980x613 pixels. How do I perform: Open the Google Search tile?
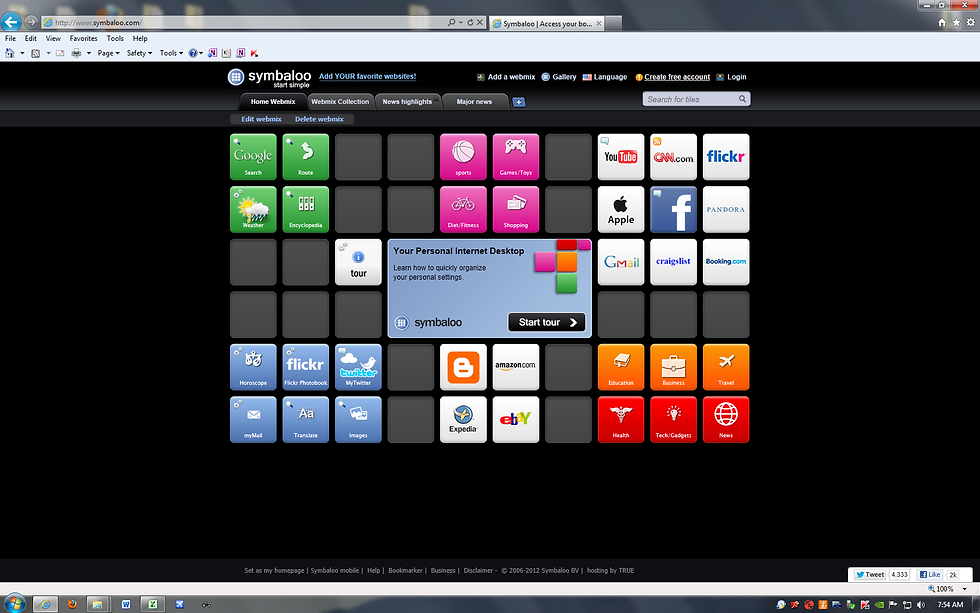pos(252,156)
